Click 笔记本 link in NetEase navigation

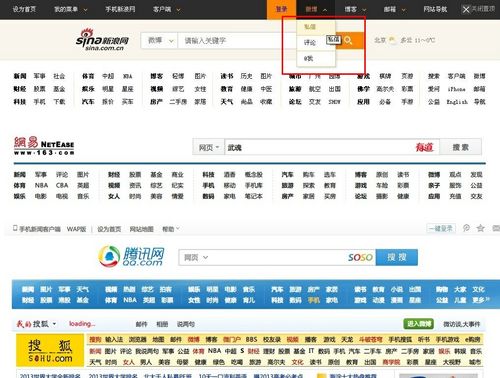pyautogui.click(x=254, y=196)
